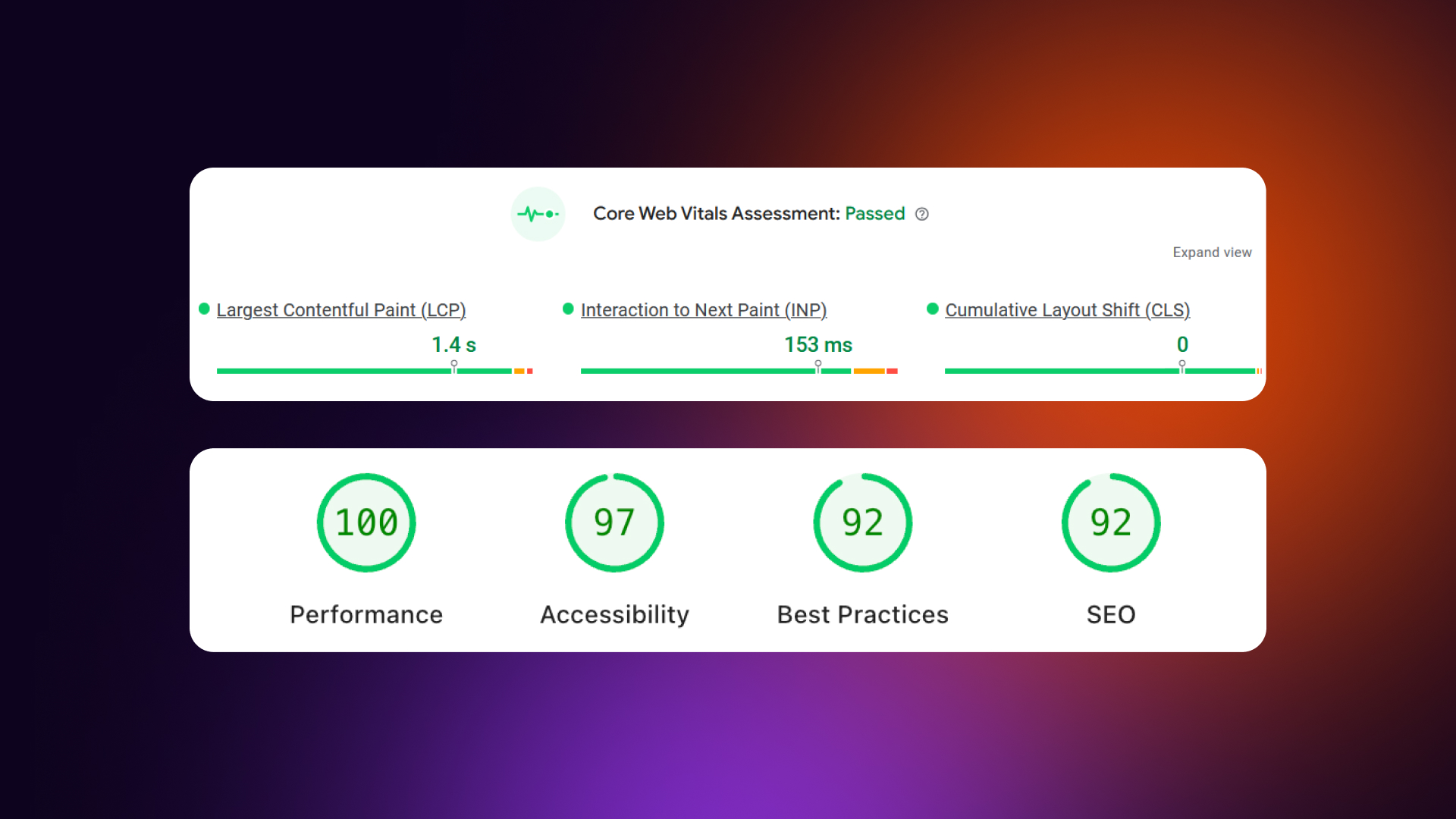The image size is (1456, 819).
Task: Click the Core Web Vitals pulse icon
Action: point(538,214)
